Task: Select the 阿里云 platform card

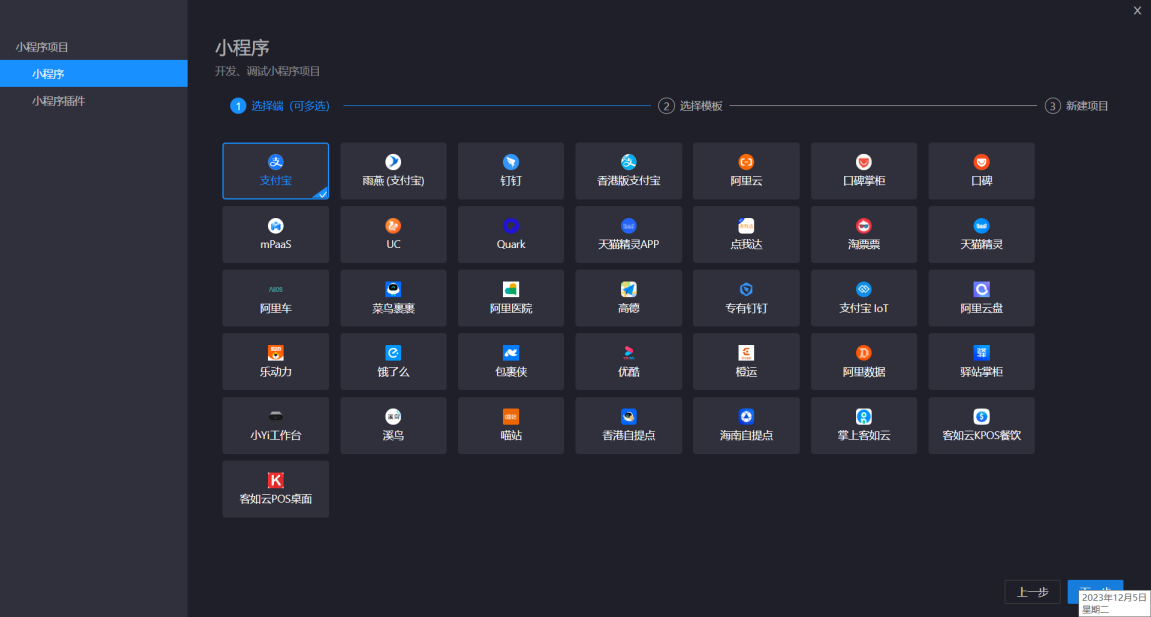Action: [746, 171]
